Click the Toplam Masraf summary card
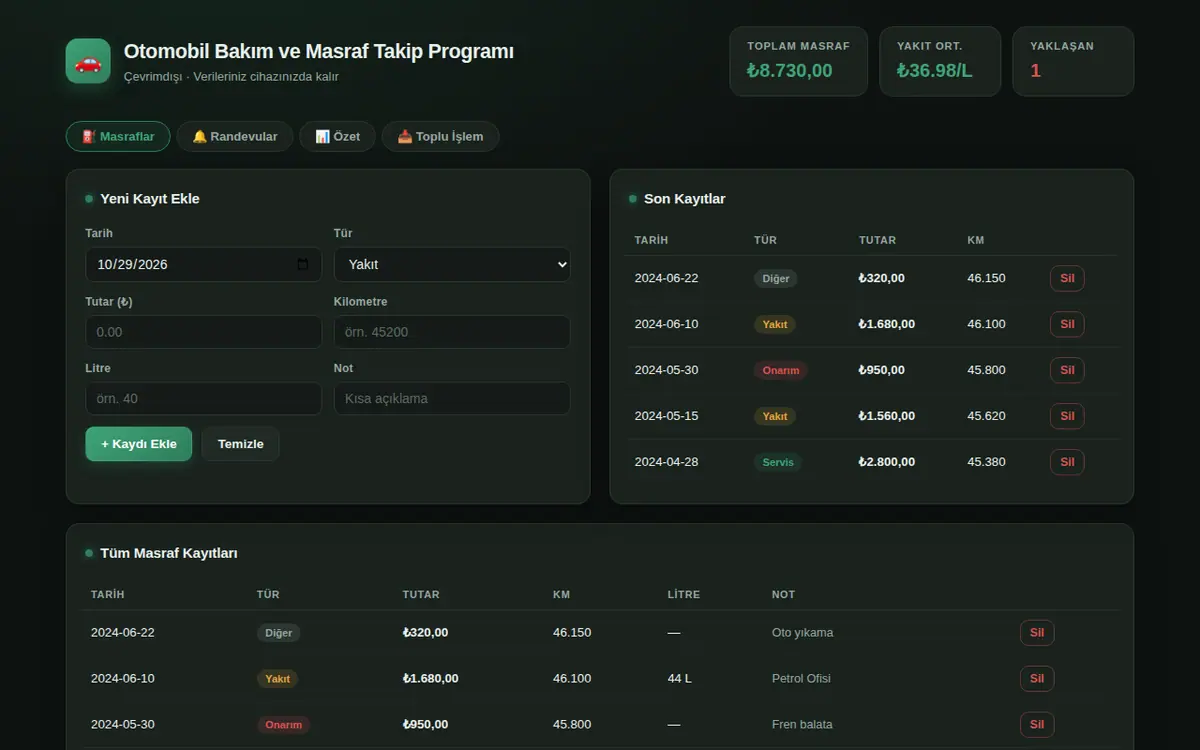Screen dimensions: 1200x750 coord(799,61)
